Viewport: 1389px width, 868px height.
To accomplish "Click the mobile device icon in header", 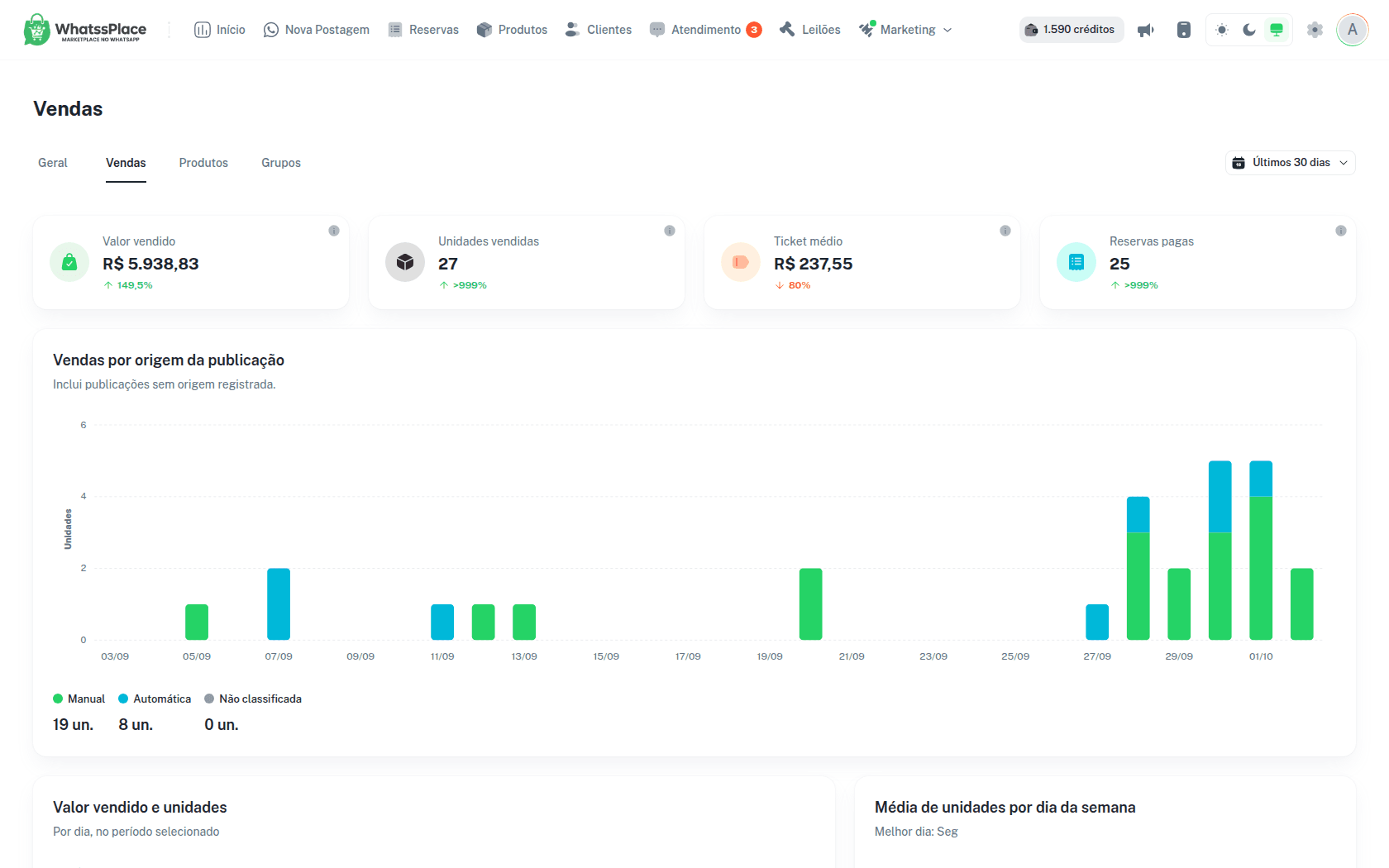I will 1184,30.
